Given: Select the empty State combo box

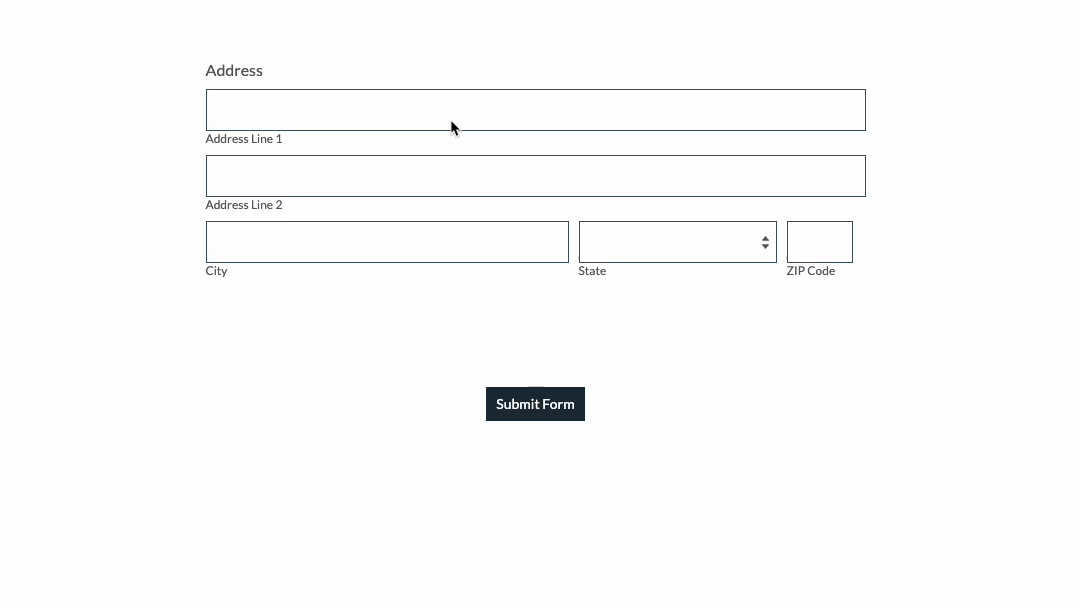Looking at the screenshot, I should pos(677,241).
